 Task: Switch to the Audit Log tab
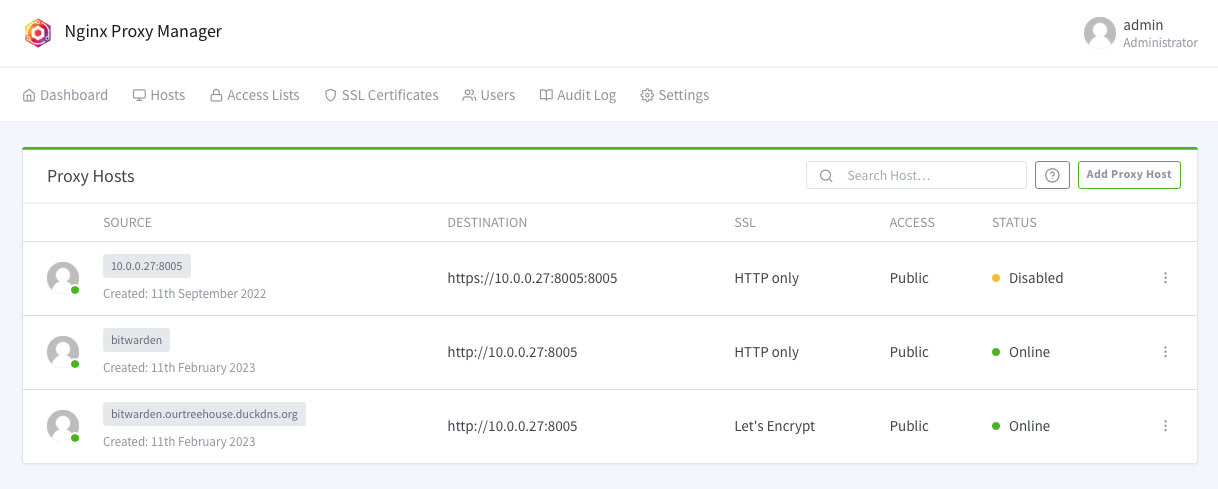(x=577, y=95)
